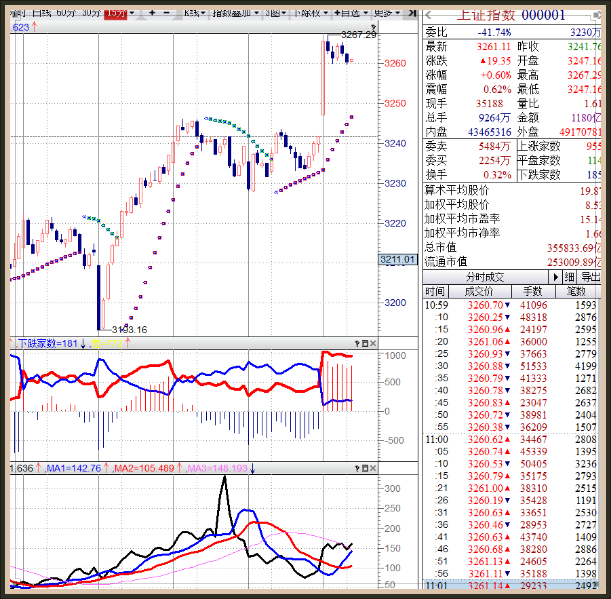Open help for the main K-line panel

tap(373, 27)
